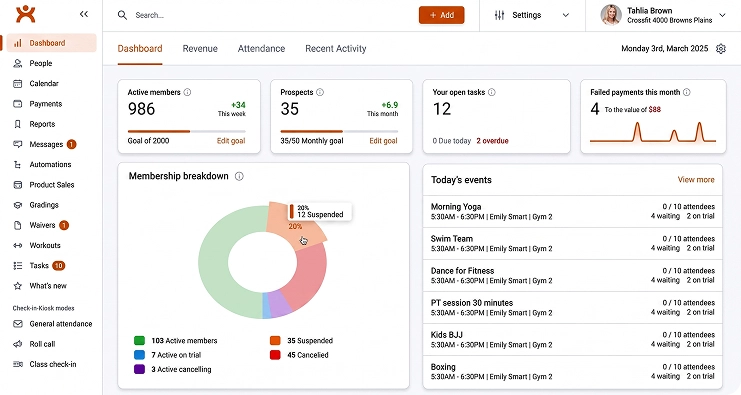The width and height of the screenshot is (741, 395).
Task: Click the Reports bookmark icon
Action: (x=17, y=124)
